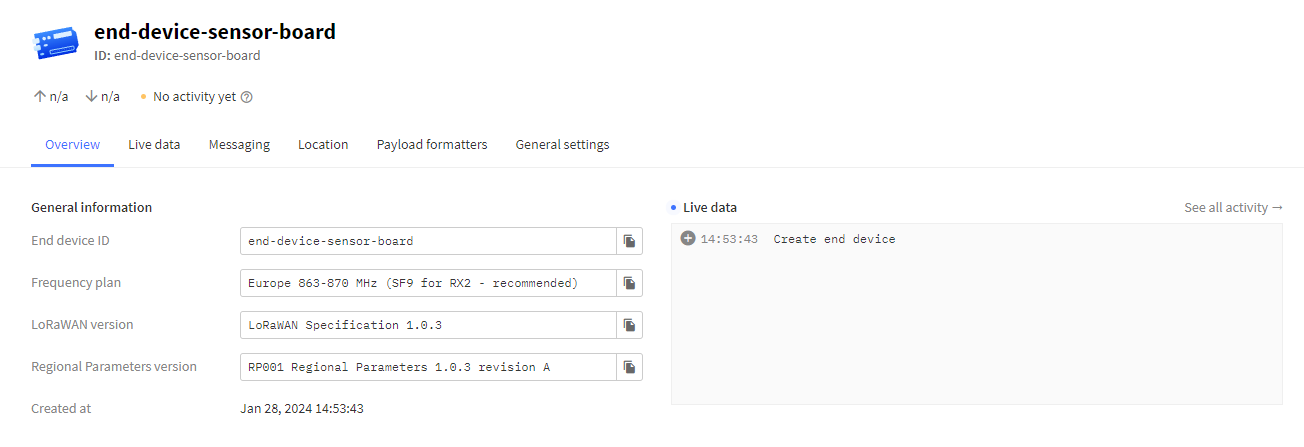
Task: Copy the End device ID value
Action: click(629, 241)
